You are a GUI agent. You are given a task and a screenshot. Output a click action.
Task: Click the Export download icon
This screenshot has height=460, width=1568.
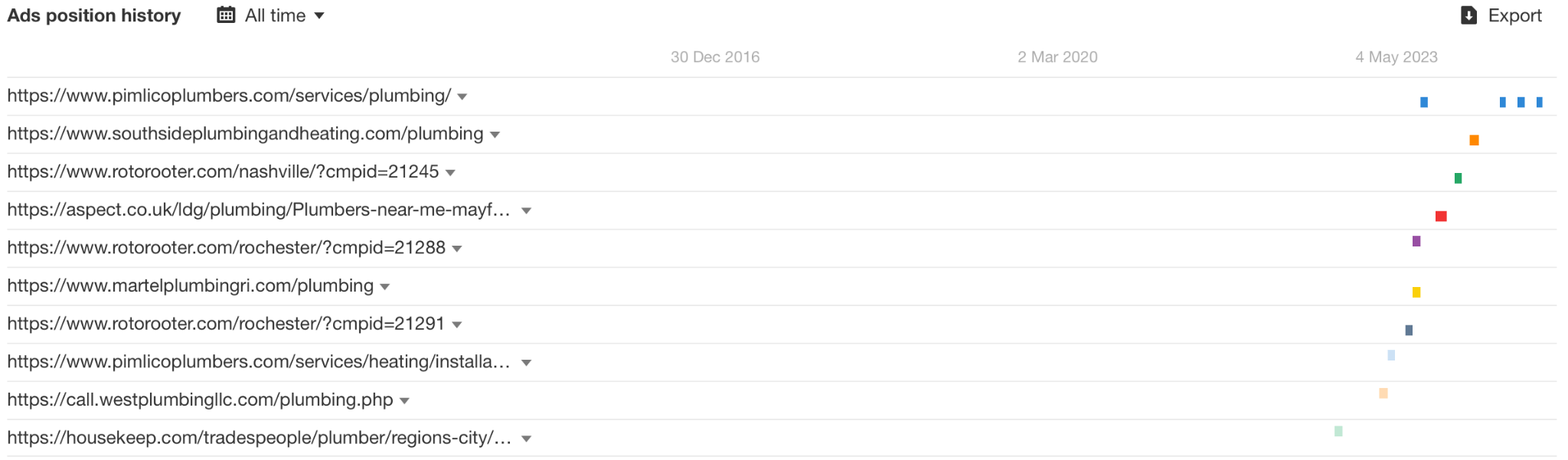[1467, 15]
